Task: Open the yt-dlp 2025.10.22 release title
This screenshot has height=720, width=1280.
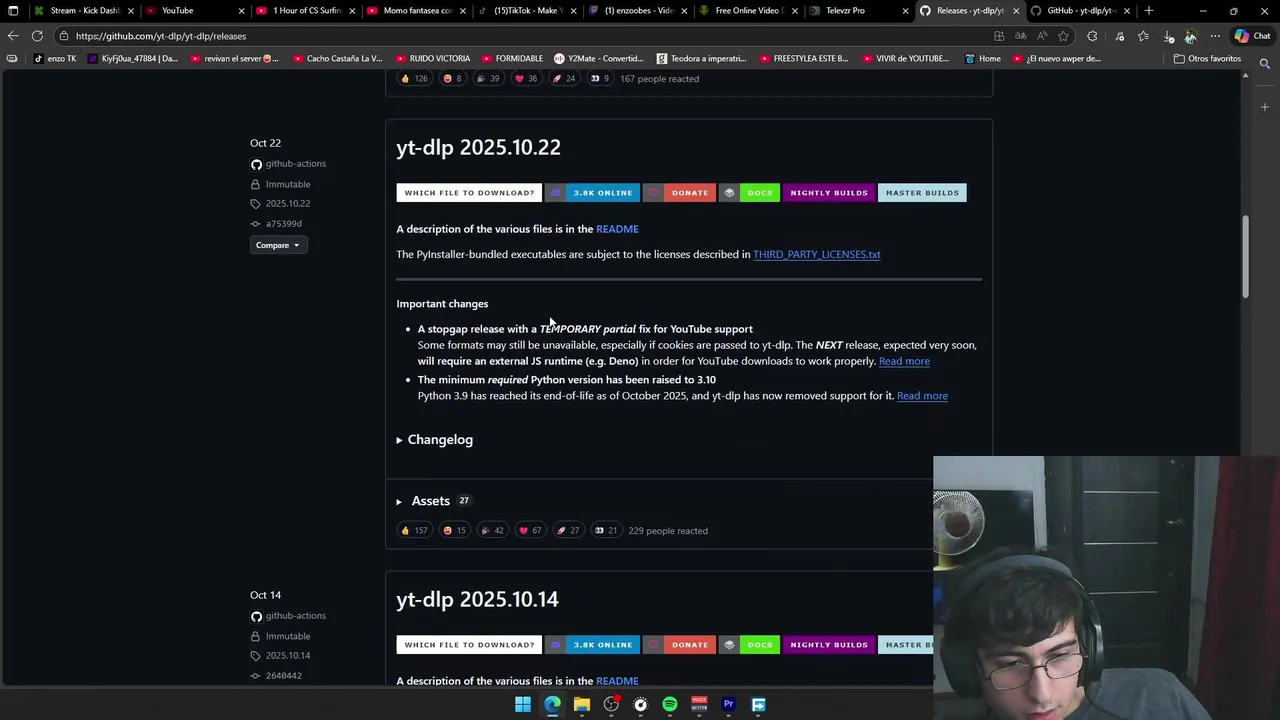Action: (x=478, y=148)
